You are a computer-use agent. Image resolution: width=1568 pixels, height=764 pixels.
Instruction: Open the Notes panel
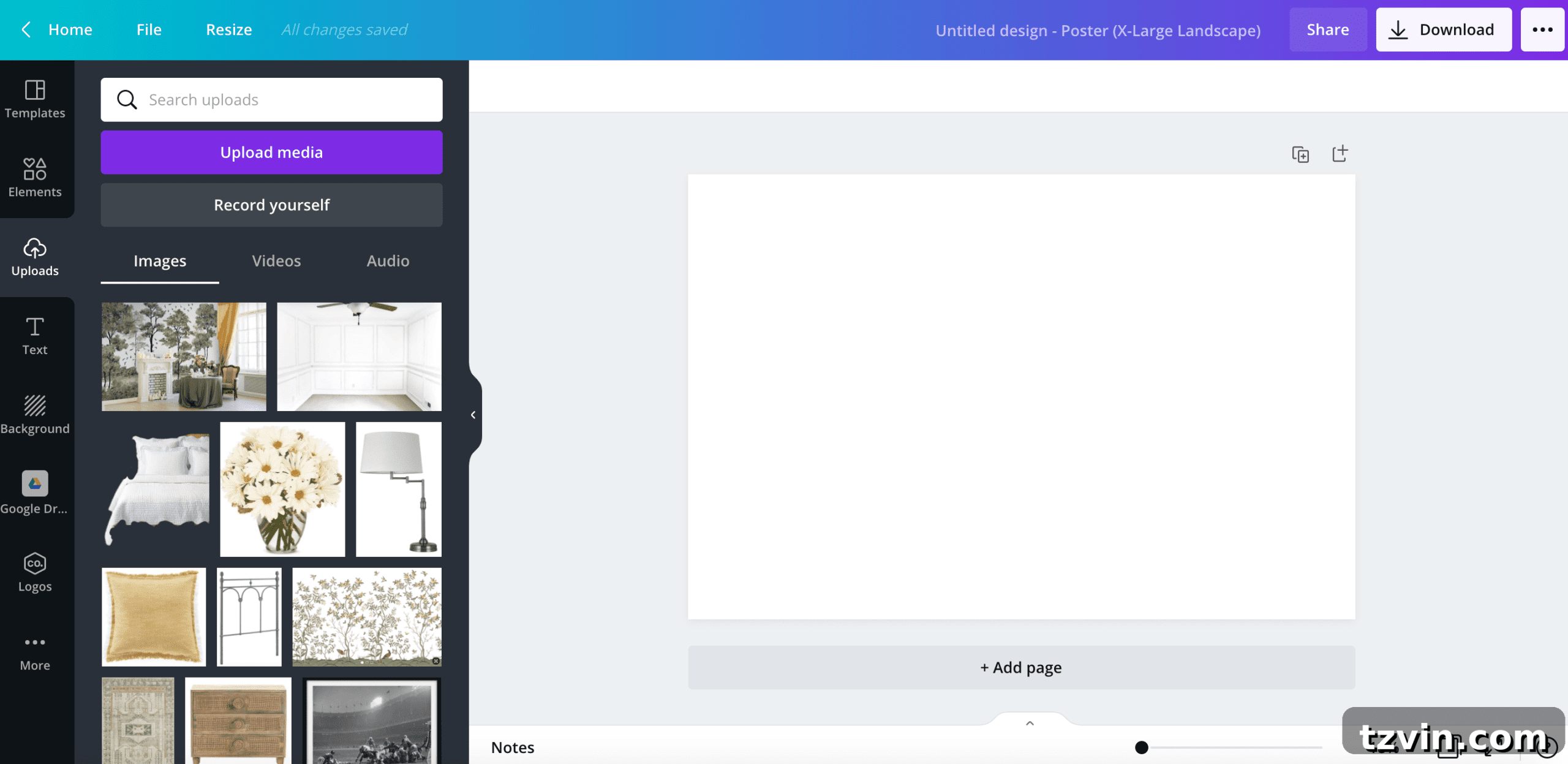click(x=513, y=747)
